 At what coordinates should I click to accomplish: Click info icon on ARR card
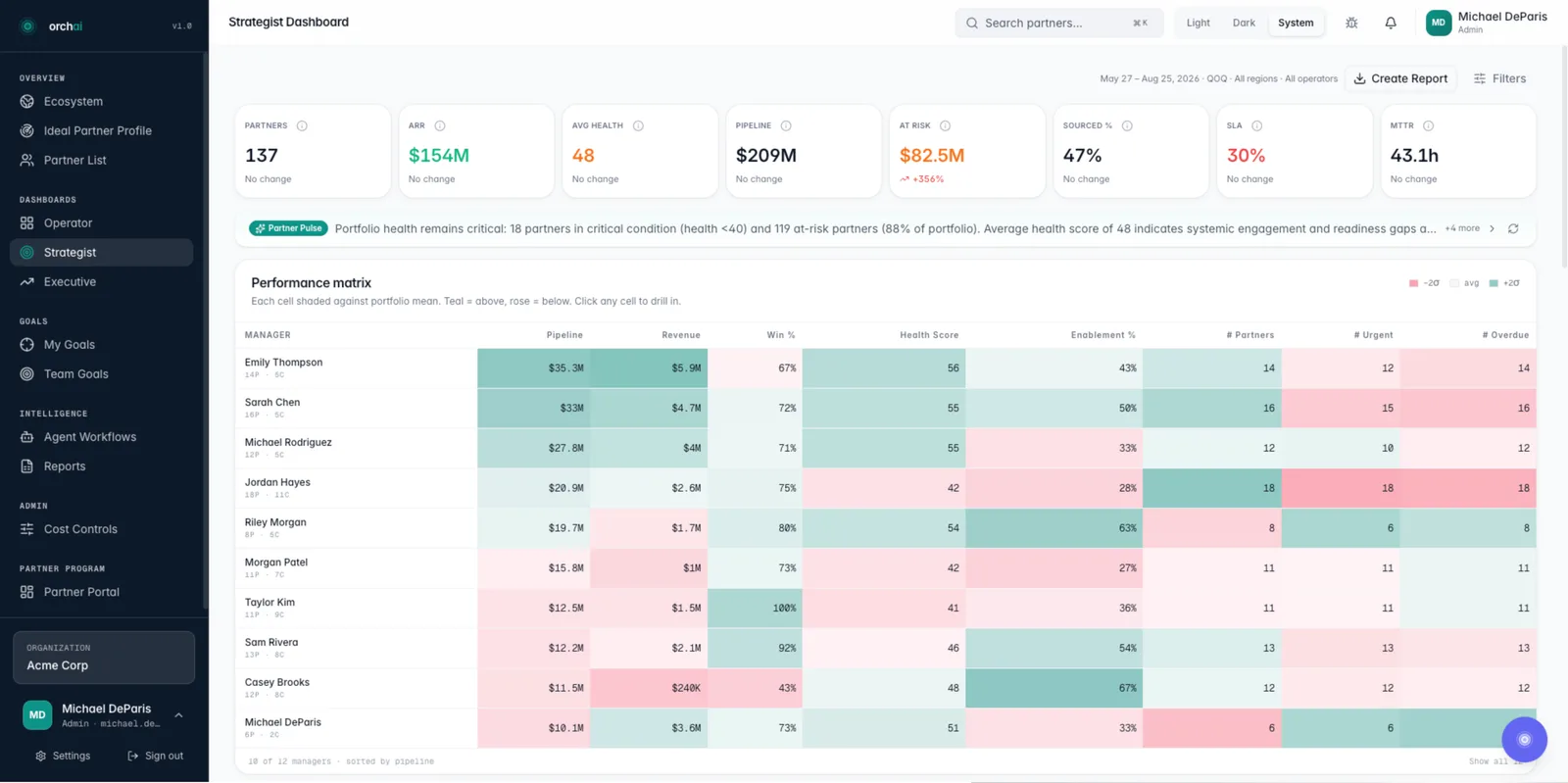click(440, 125)
